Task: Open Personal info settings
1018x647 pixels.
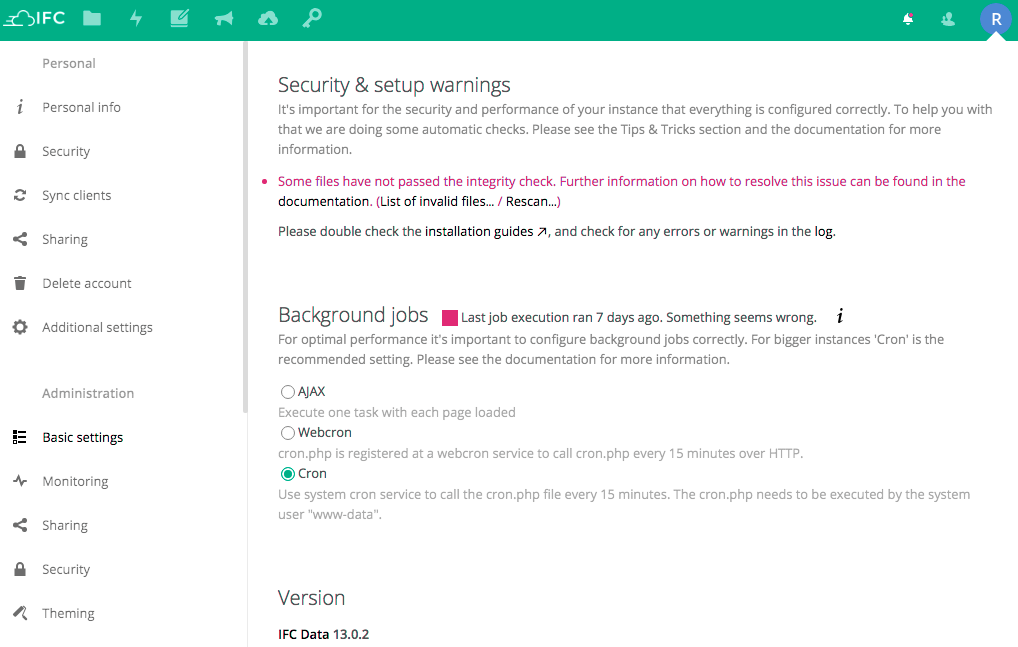Action: pos(81,107)
